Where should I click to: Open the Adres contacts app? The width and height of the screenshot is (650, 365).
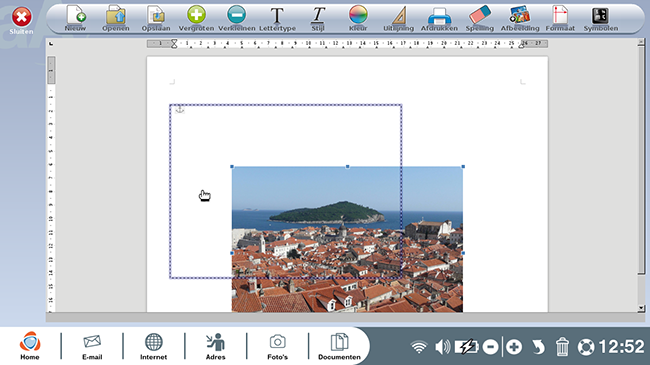(x=216, y=346)
